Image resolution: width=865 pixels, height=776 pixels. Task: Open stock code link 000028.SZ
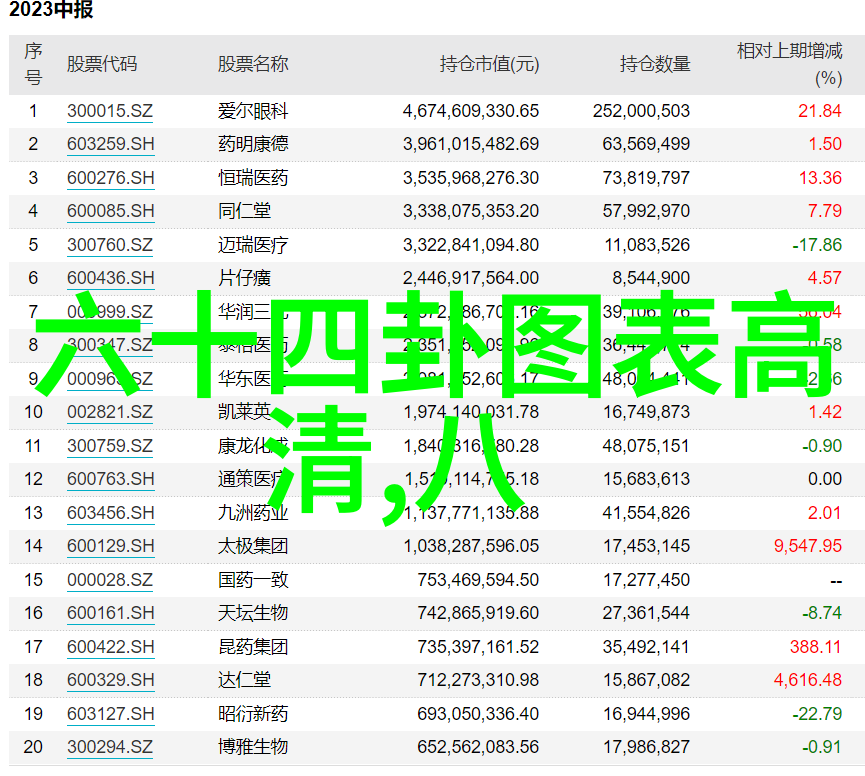[110, 580]
